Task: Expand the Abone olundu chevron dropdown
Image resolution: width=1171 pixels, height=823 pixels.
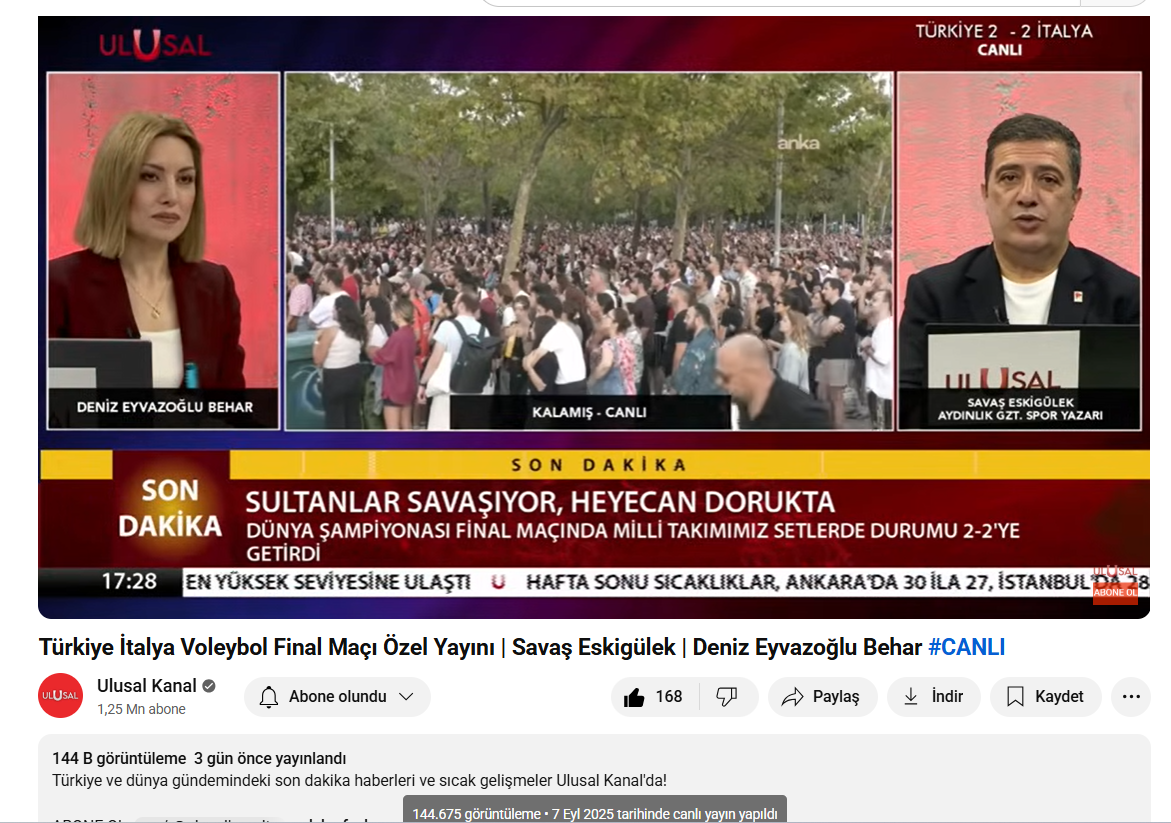Action: [x=406, y=697]
